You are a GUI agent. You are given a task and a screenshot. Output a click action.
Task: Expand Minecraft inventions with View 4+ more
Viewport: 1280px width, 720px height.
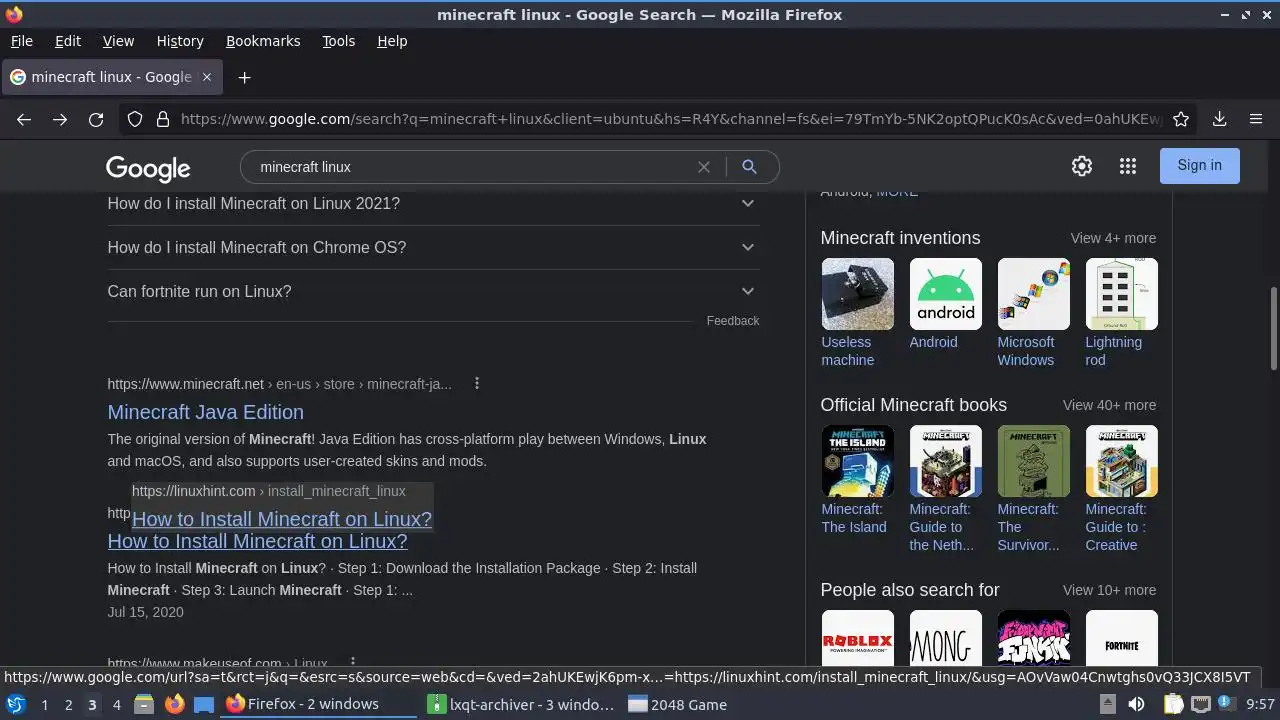tap(1113, 238)
